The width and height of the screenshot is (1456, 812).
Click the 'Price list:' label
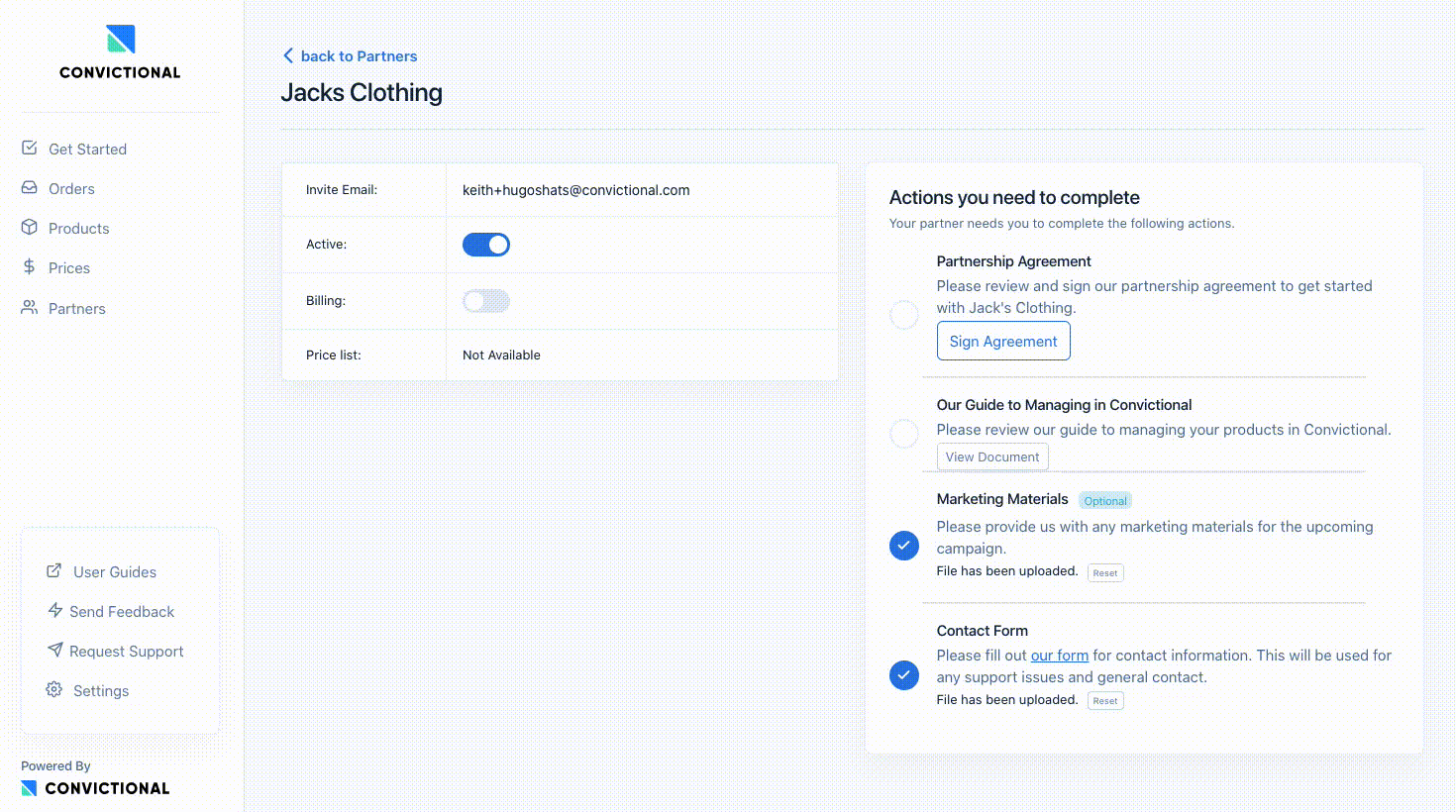click(x=334, y=355)
